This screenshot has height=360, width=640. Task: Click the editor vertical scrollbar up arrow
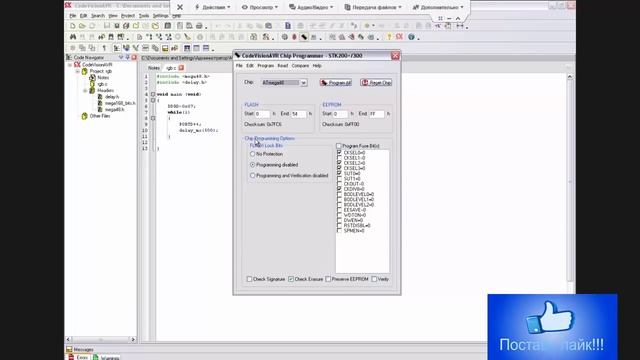(x=570, y=77)
